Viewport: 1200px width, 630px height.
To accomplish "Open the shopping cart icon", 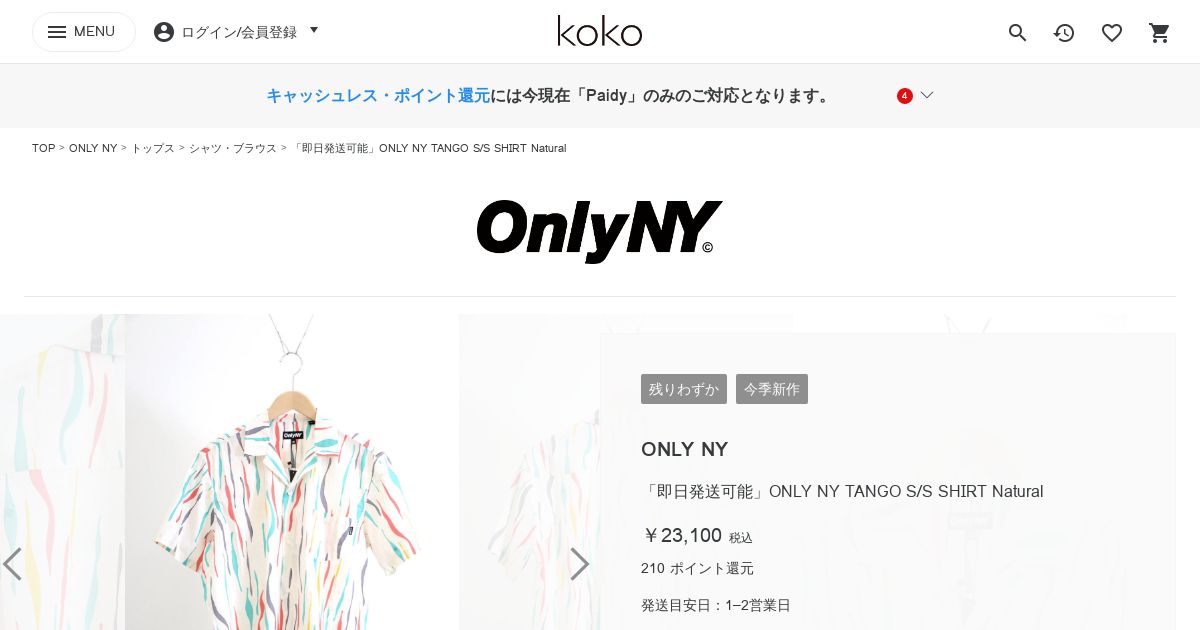I will coord(1159,33).
